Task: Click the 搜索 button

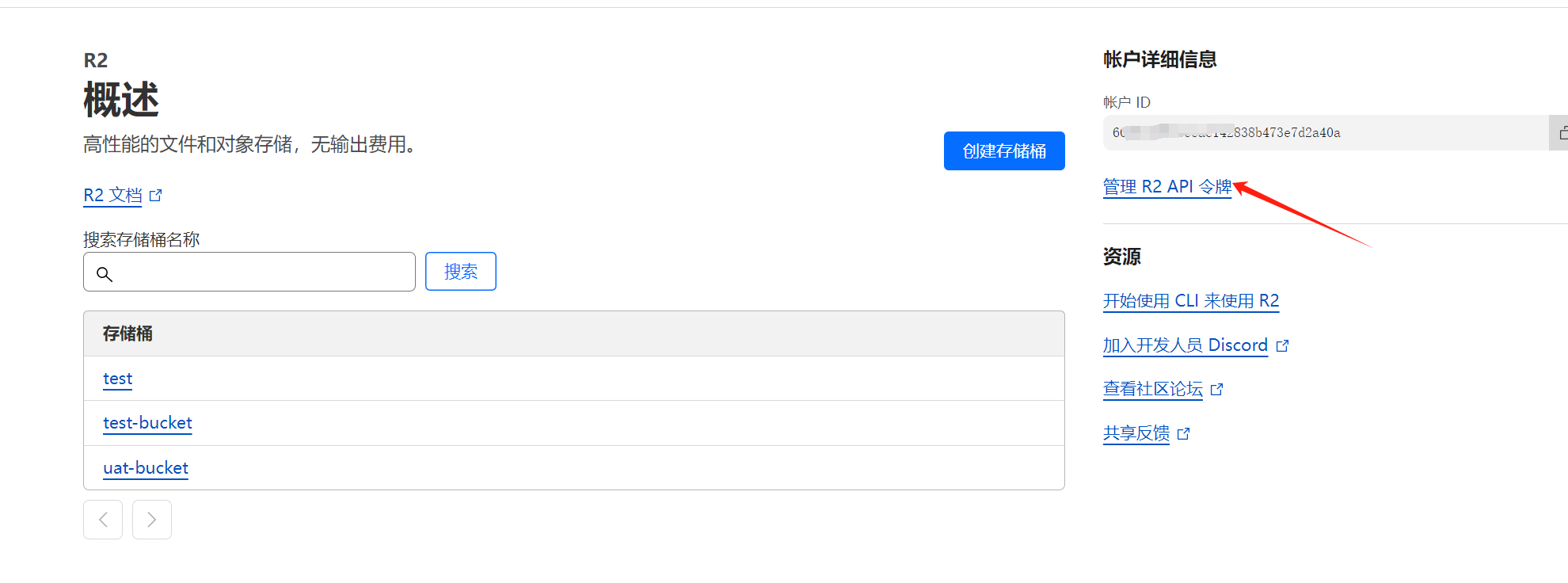Action: (461, 272)
